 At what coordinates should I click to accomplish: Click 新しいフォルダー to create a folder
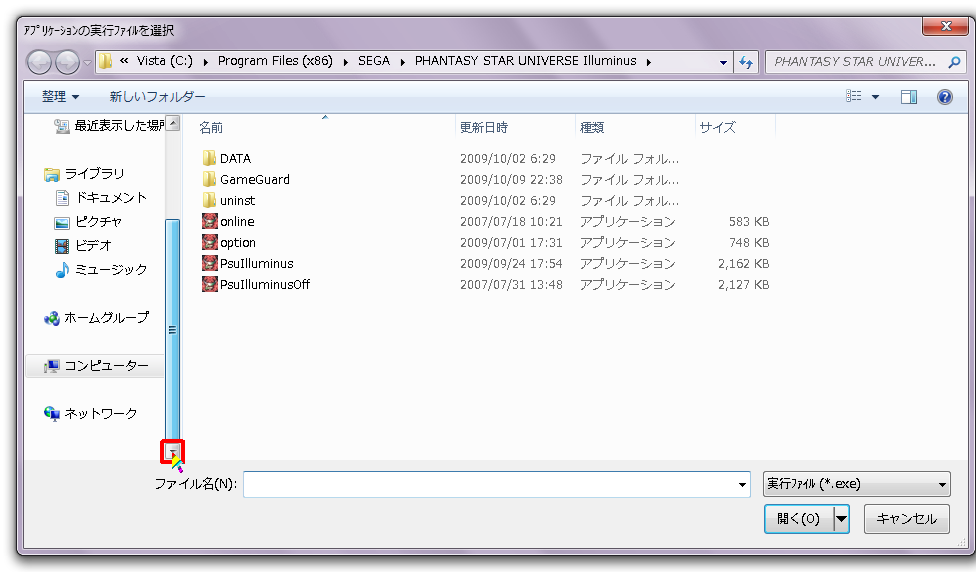(x=157, y=96)
